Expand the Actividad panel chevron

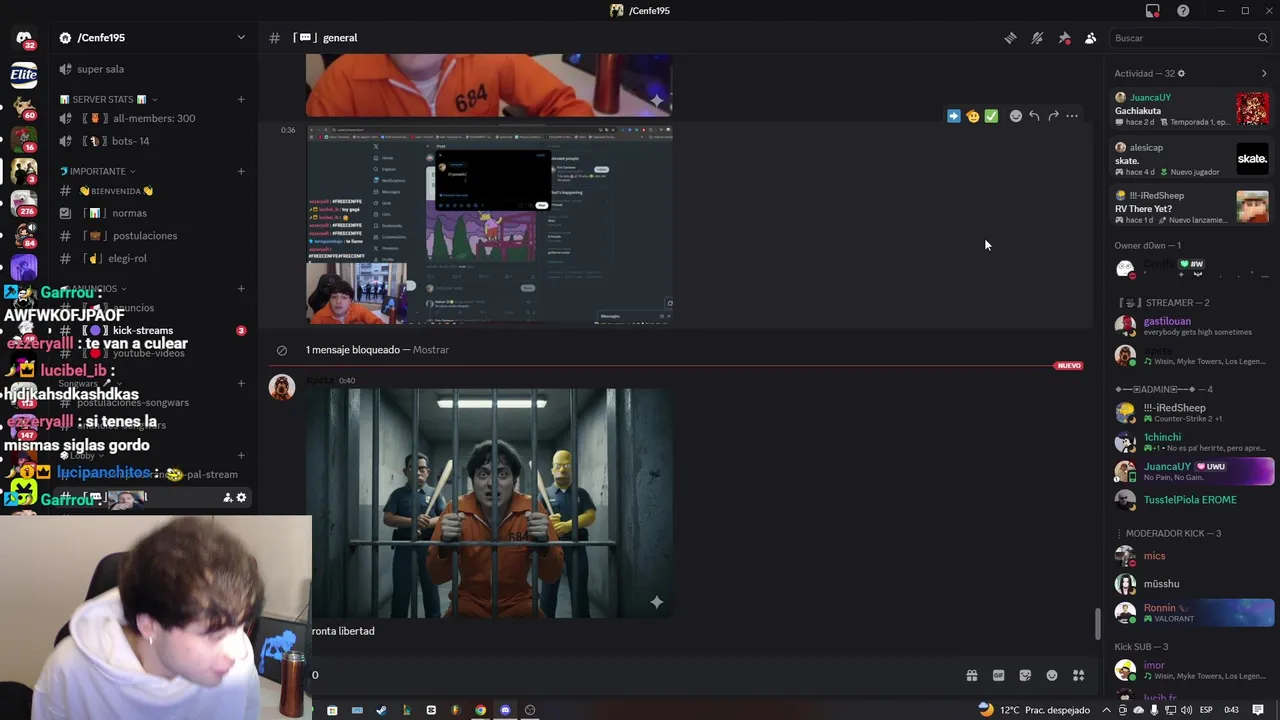click(x=1264, y=73)
